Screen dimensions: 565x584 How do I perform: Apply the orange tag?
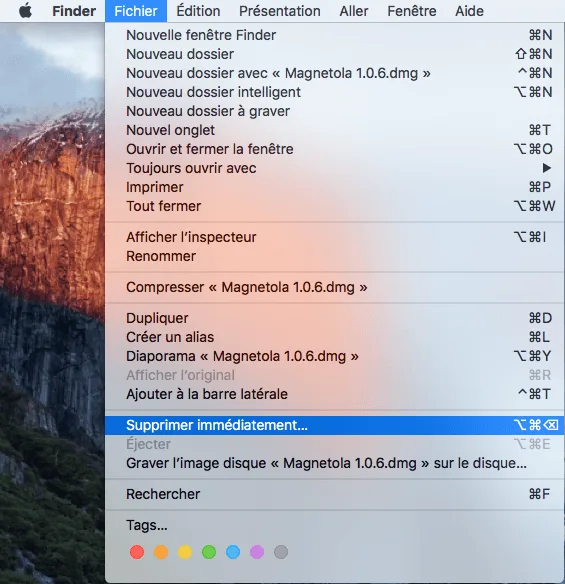tap(161, 552)
